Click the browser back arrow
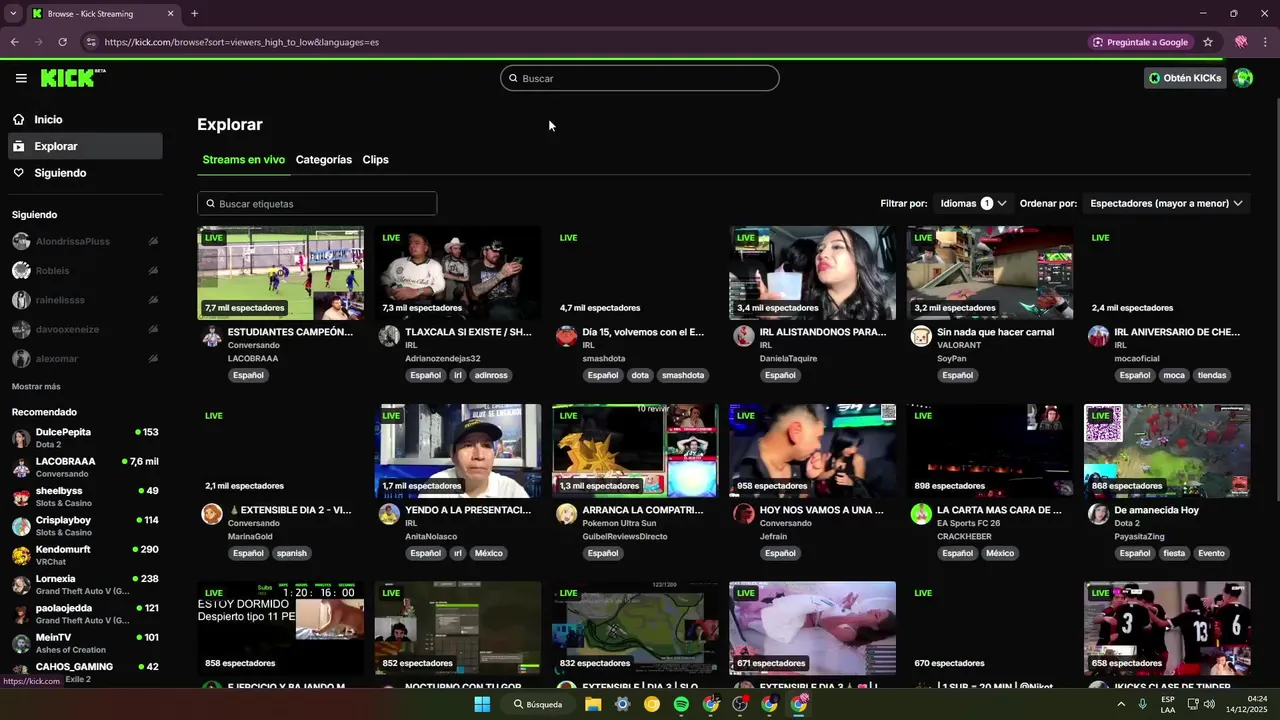Screen dimensions: 1280x720 14,42
